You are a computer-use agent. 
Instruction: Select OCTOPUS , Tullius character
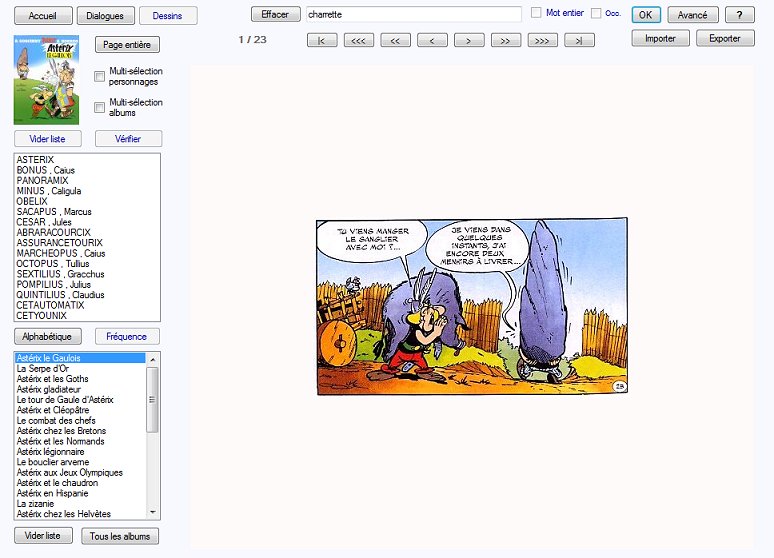pos(53,264)
